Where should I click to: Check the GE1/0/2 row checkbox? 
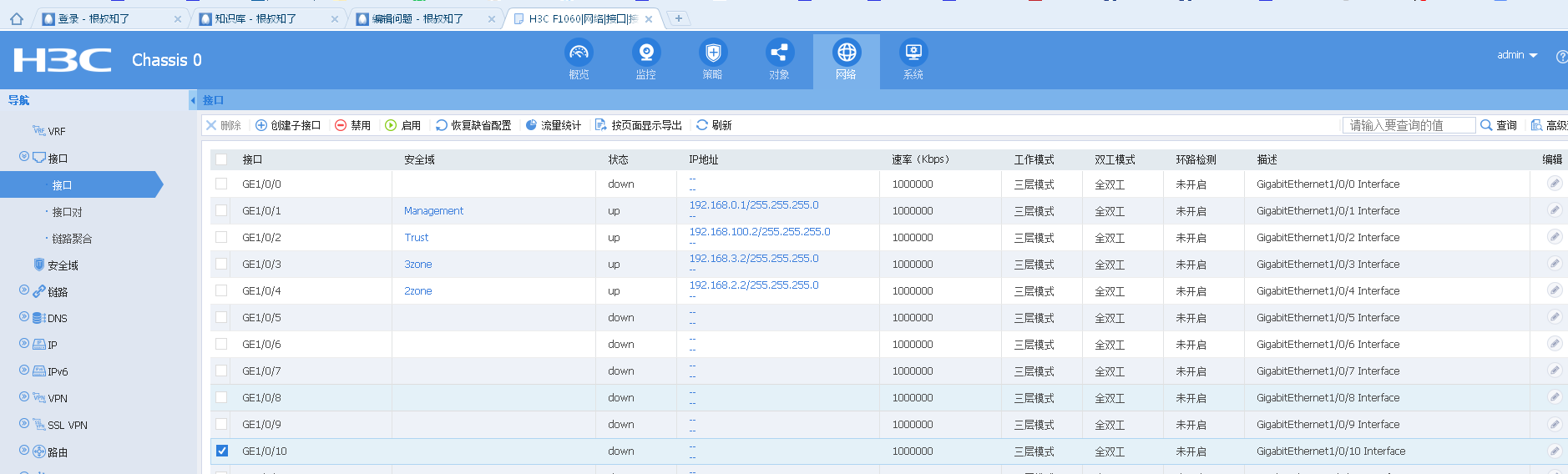pyautogui.click(x=221, y=237)
